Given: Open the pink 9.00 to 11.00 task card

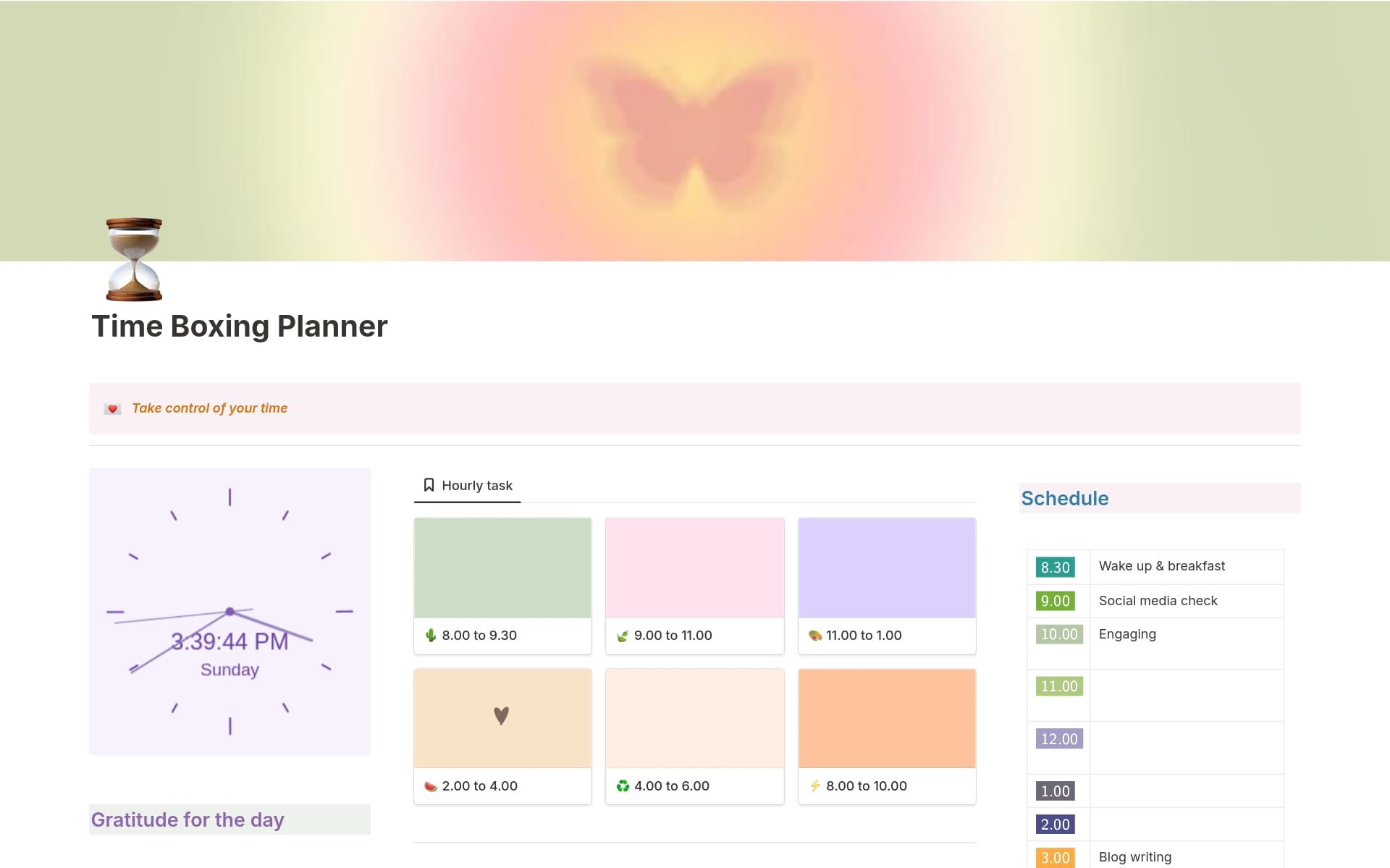Looking at the screenshot, I should [694, 567].
